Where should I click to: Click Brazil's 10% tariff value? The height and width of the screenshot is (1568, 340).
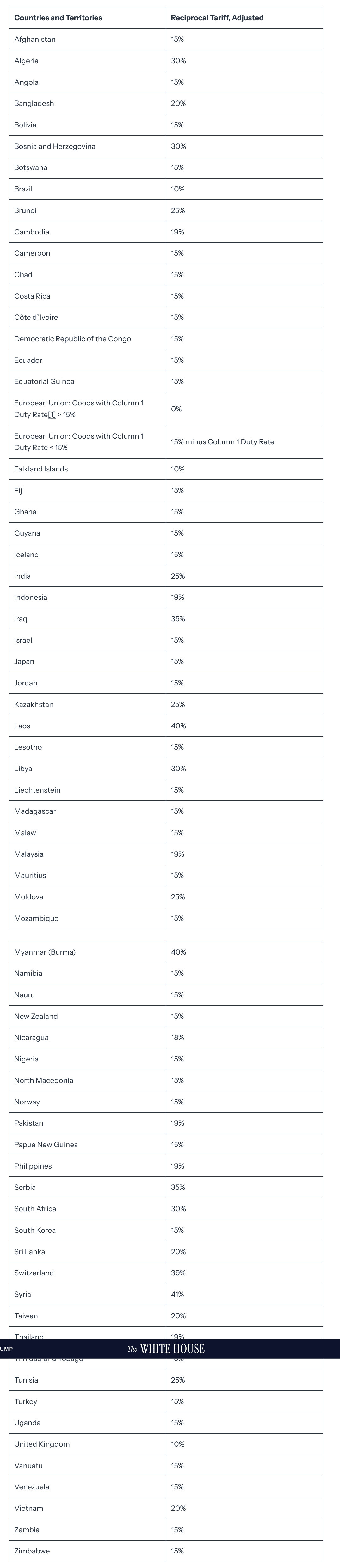177,189
